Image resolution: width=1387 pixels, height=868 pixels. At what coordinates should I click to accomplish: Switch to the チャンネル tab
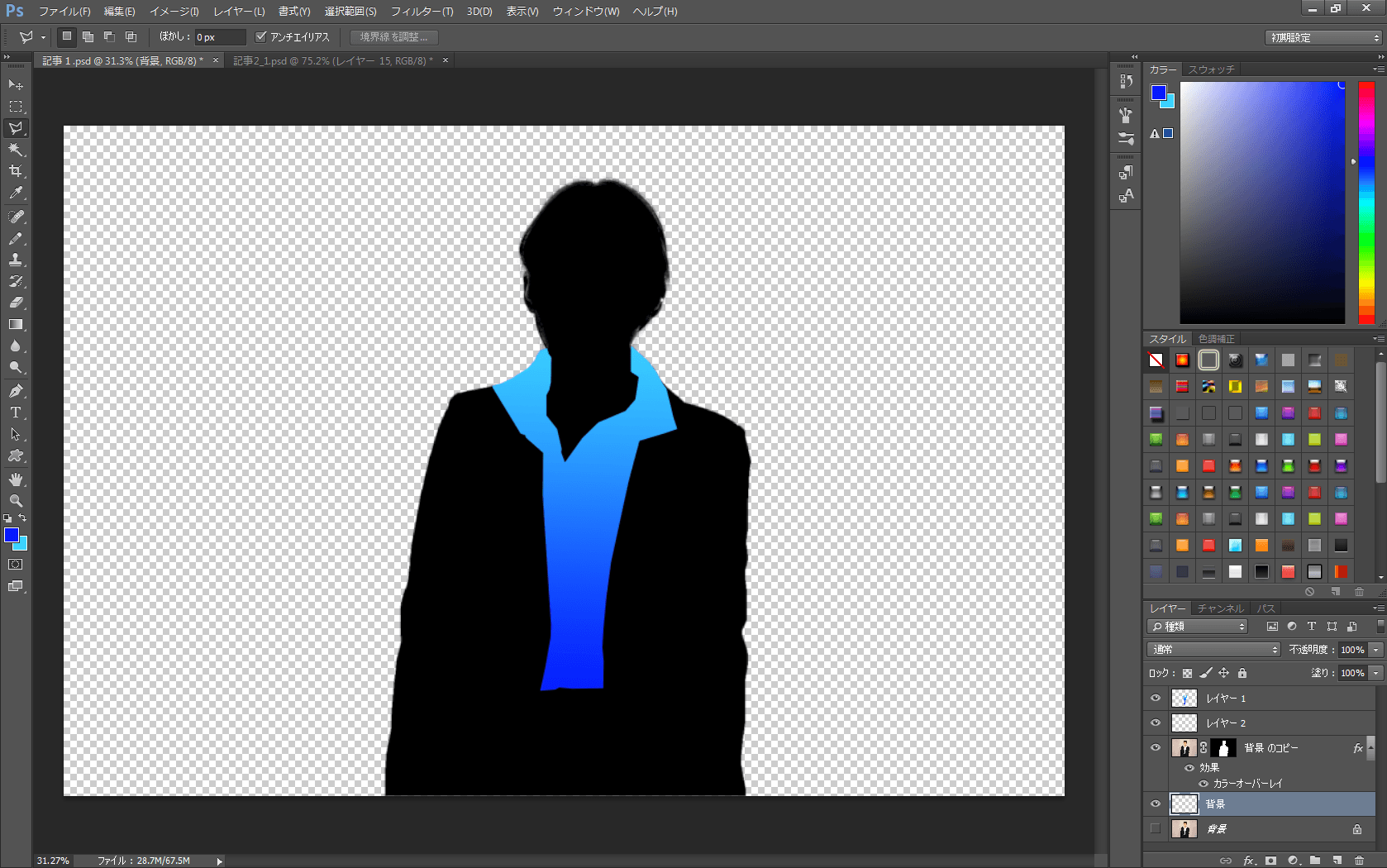[x=1220, y=608]
